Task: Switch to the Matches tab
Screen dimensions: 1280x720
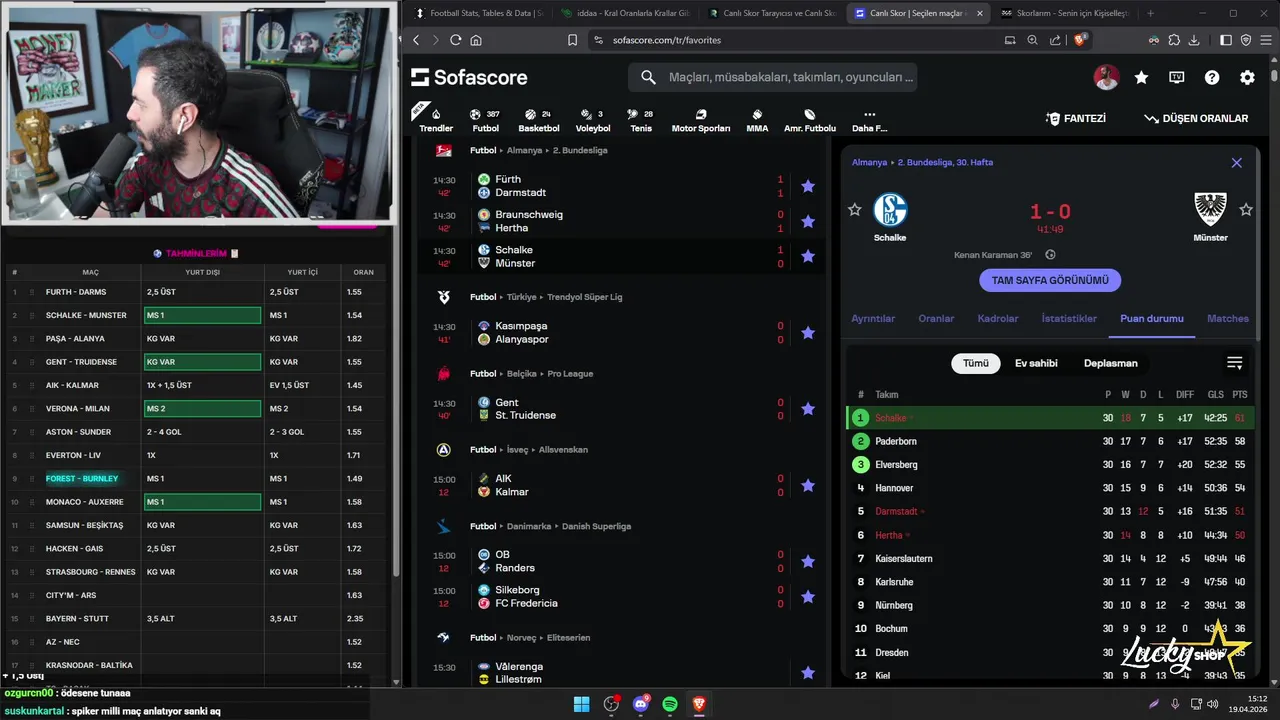Action: click(x=1228, y=319)
